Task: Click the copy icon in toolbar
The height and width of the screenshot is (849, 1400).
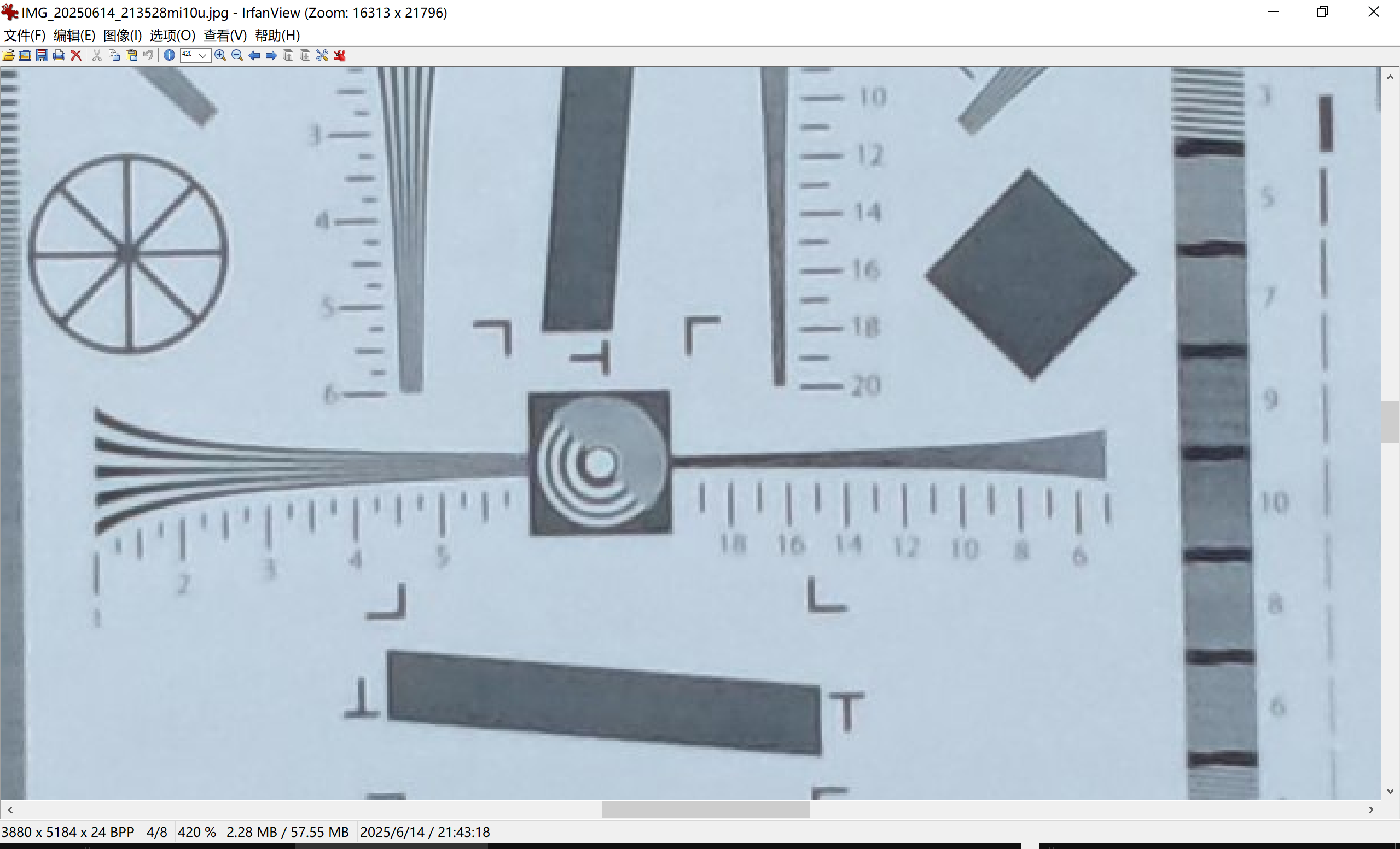Action: [x=114, y=55]
